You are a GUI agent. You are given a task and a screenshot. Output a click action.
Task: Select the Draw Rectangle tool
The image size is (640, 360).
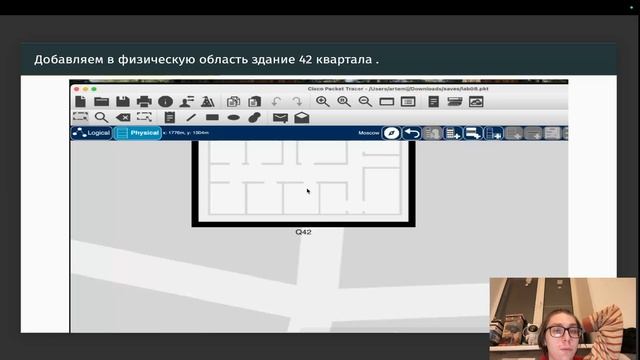pyautogui.click(x=212, y=118)
